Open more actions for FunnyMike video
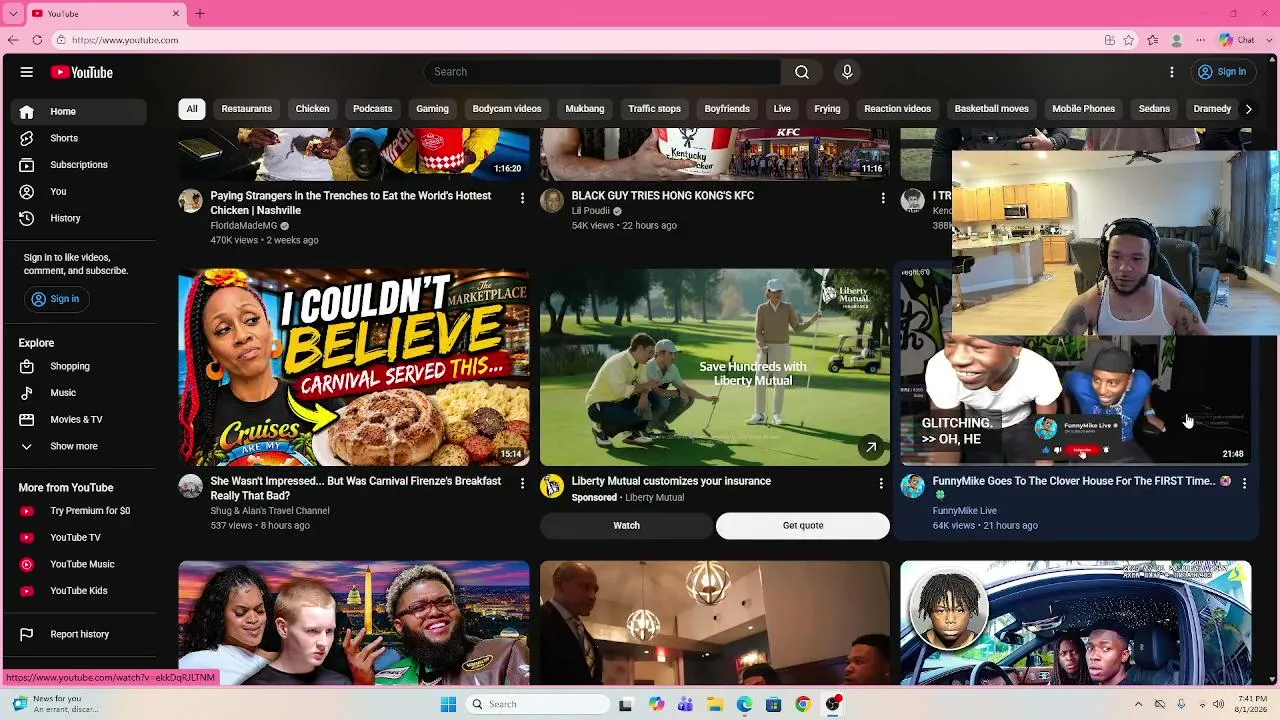 (x=1244, y=483)
